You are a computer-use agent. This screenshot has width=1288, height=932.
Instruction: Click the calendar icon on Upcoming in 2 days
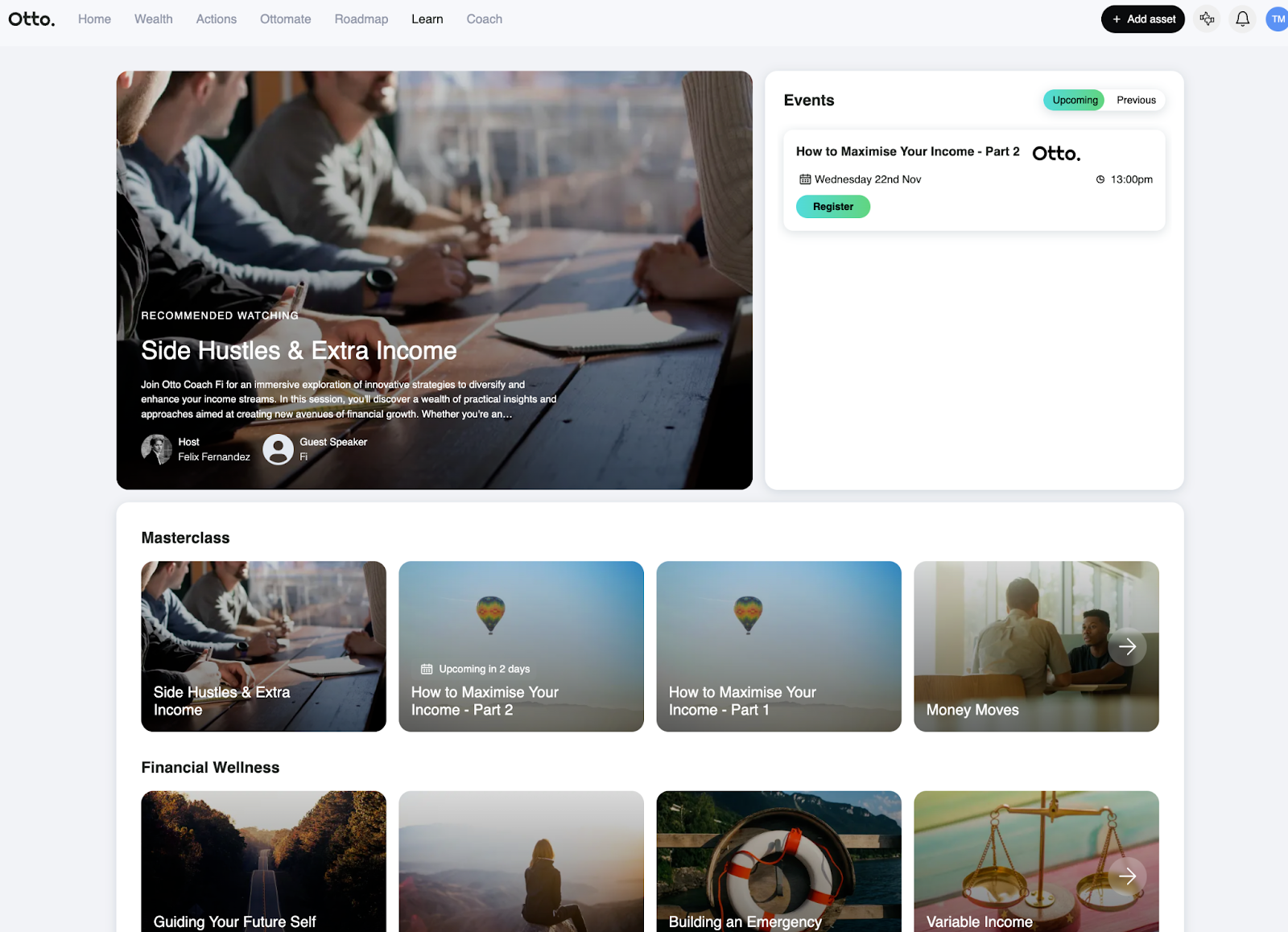[x=427, y=669]
